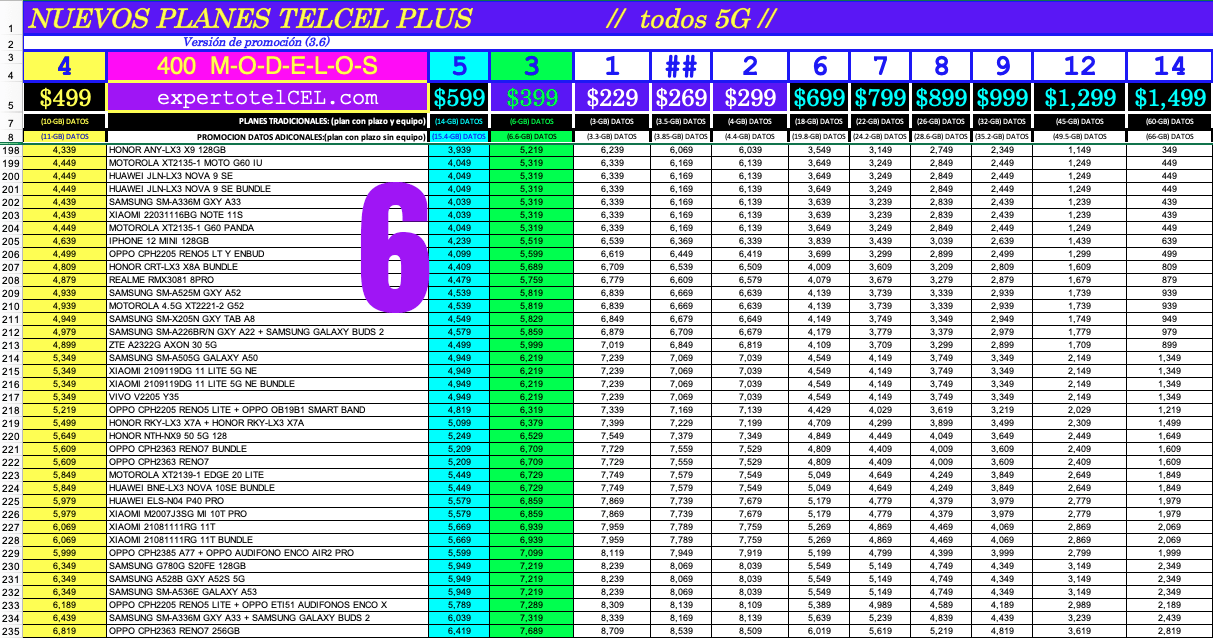The width and height of the screenshot is (1213, 638).
Task: Select the '##' plan header cell
Action: pyautogui.click(x=680, y=66)
